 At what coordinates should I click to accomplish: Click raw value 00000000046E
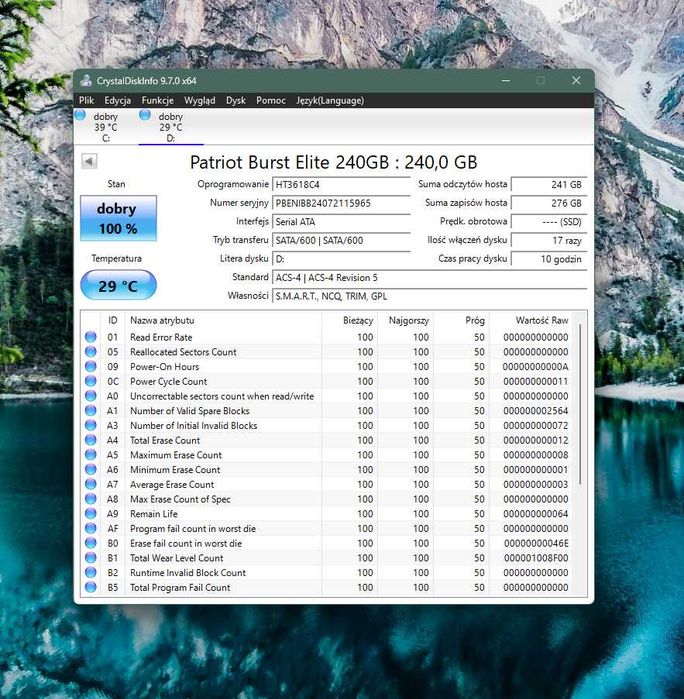(x=536, y=543)
